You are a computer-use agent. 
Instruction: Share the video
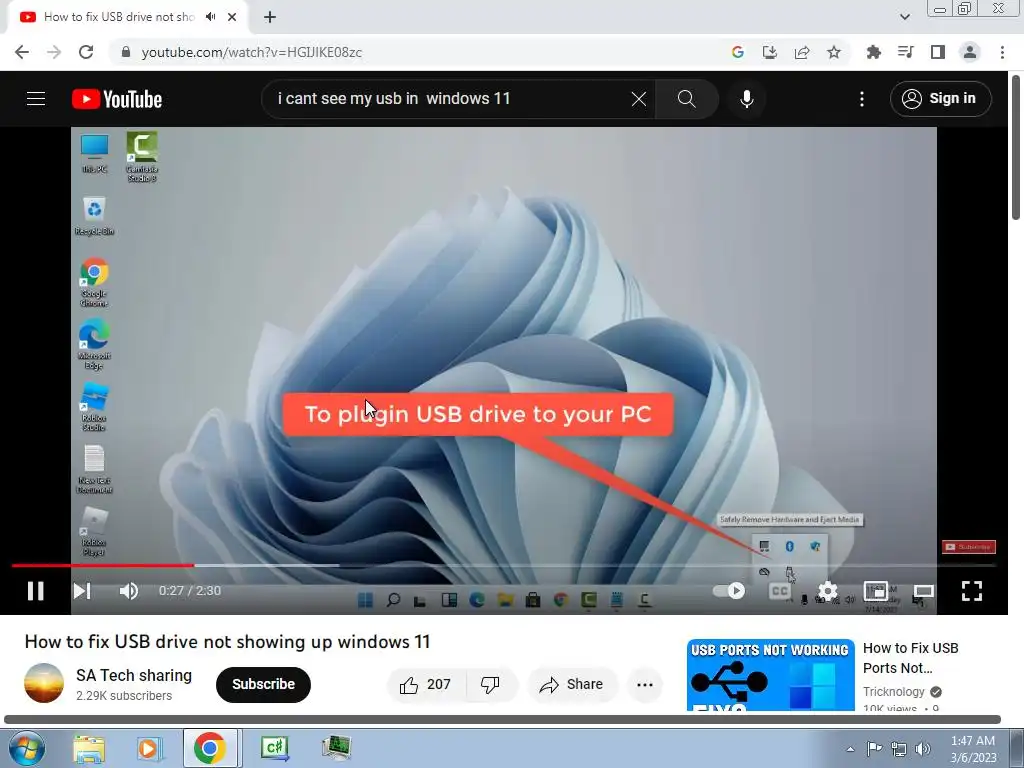click(x=571, y=684)
